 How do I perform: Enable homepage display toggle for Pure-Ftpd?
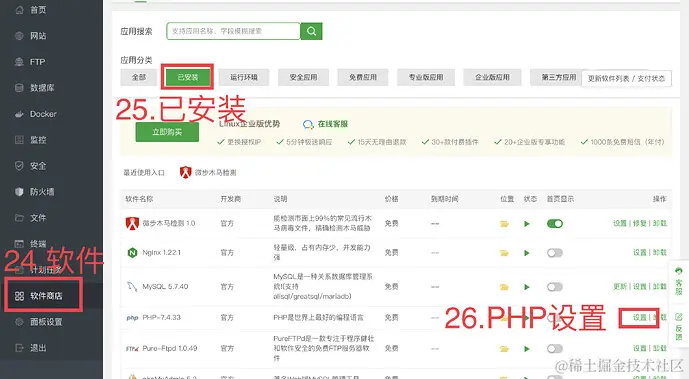click(555, 349)
